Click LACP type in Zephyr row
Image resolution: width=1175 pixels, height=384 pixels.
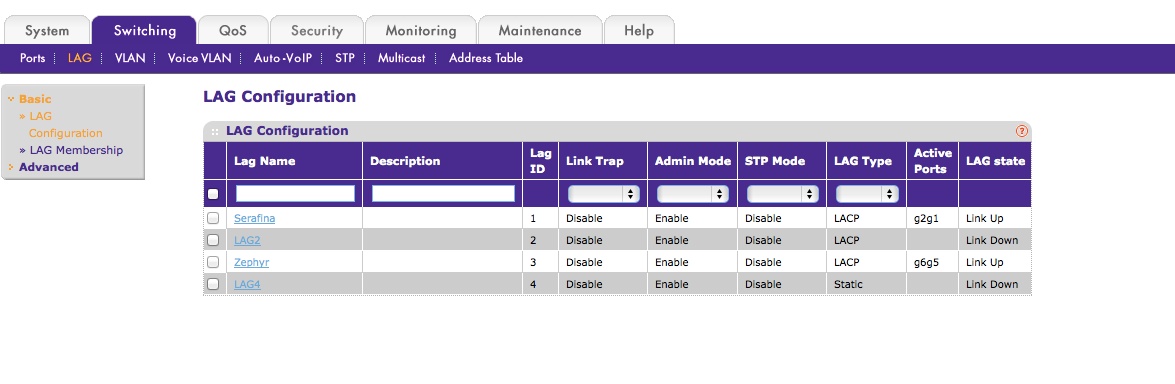[847, 262]
